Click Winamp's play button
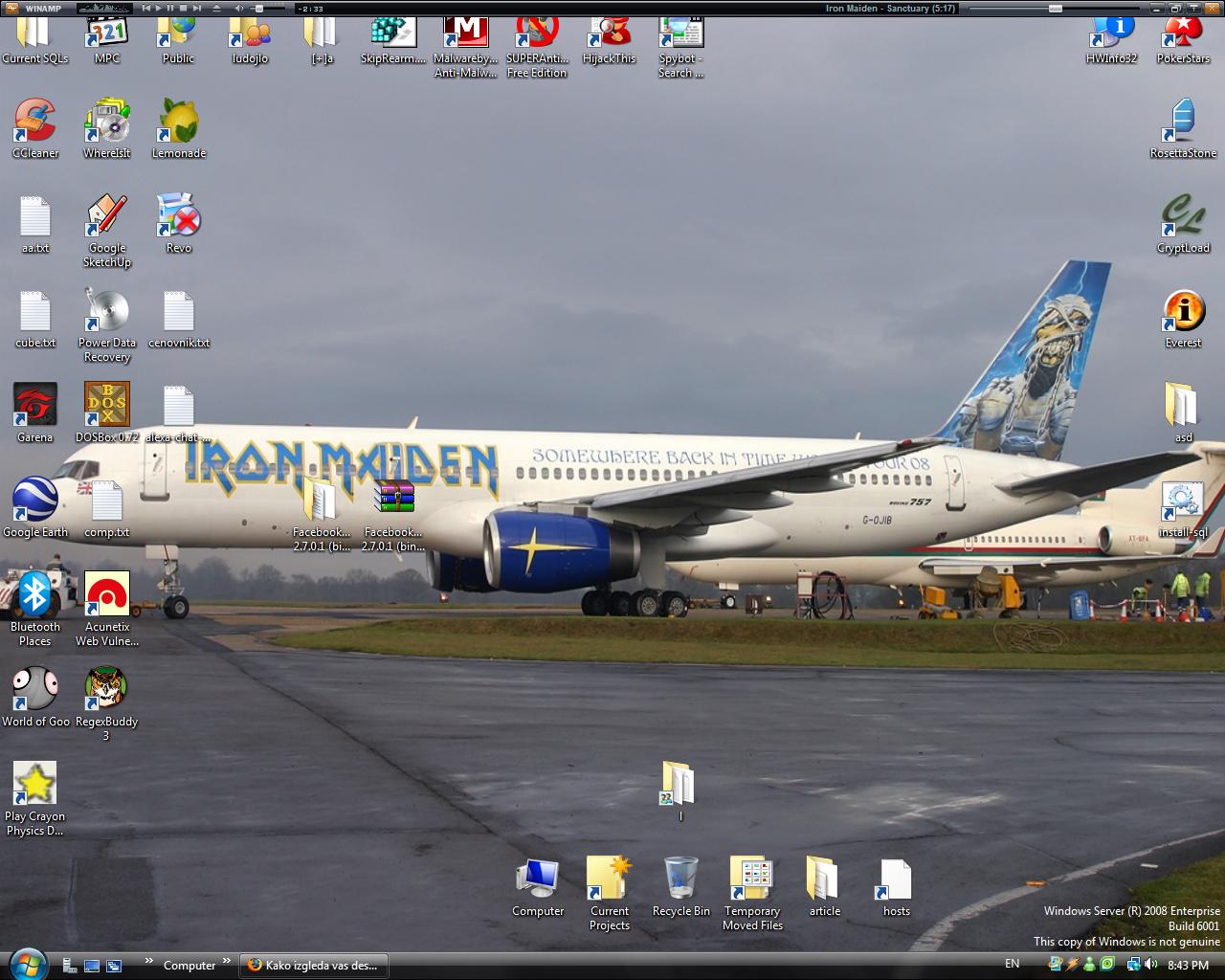 pos(158,8)
